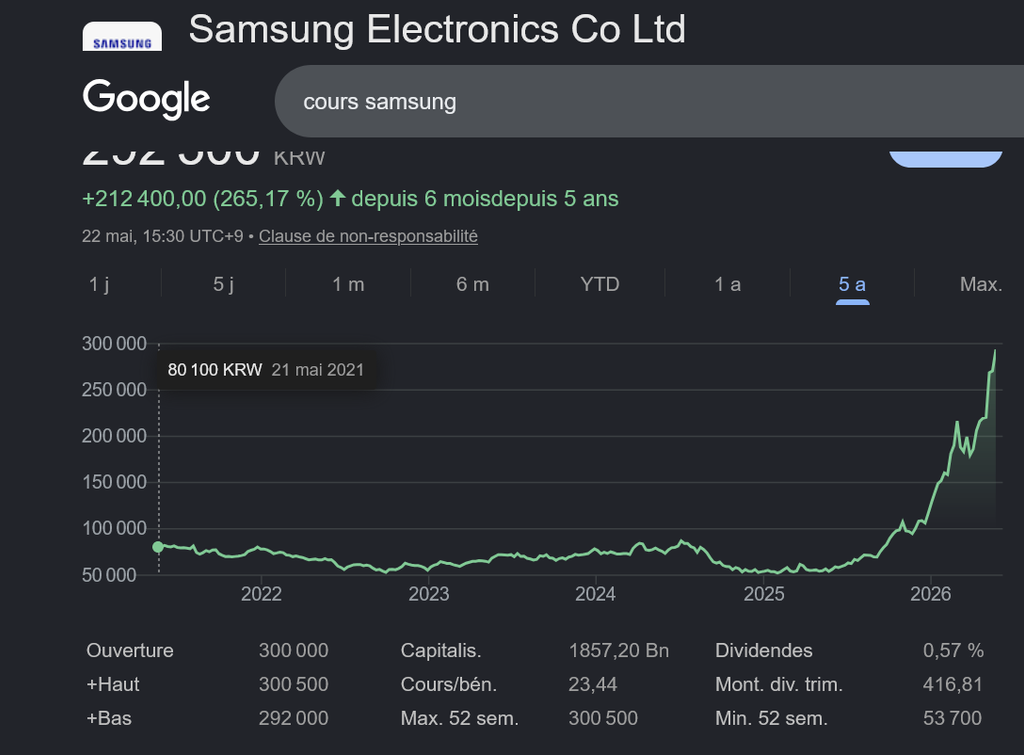Click the Capitalis. value 1857,20 Bn
The width and height of the screenshot is (1024, 755).
tap(618, 651)
